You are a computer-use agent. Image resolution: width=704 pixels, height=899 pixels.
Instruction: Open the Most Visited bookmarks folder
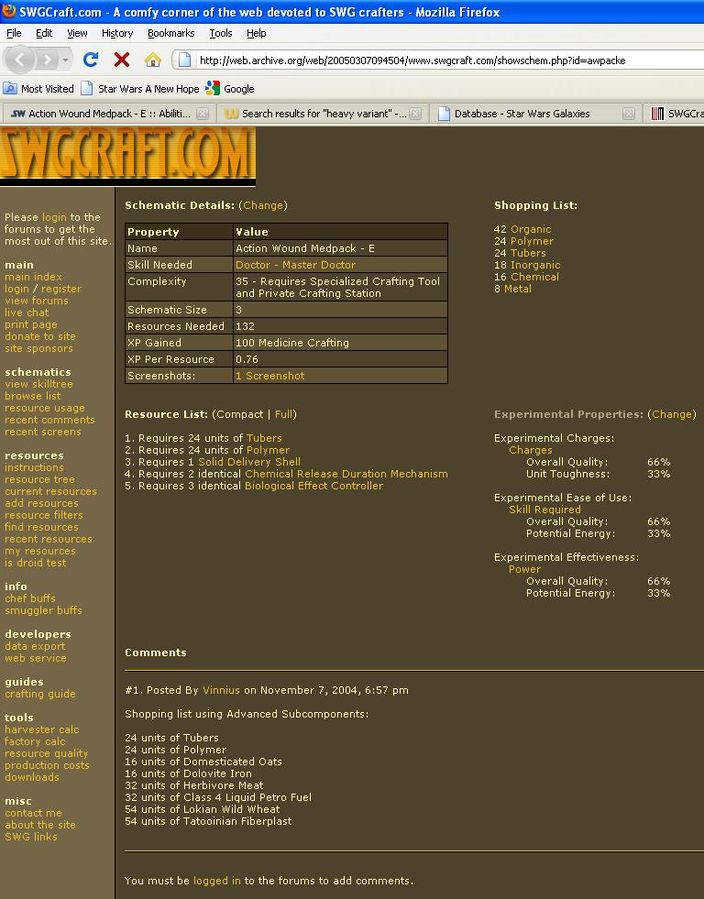tap(38, 89)
